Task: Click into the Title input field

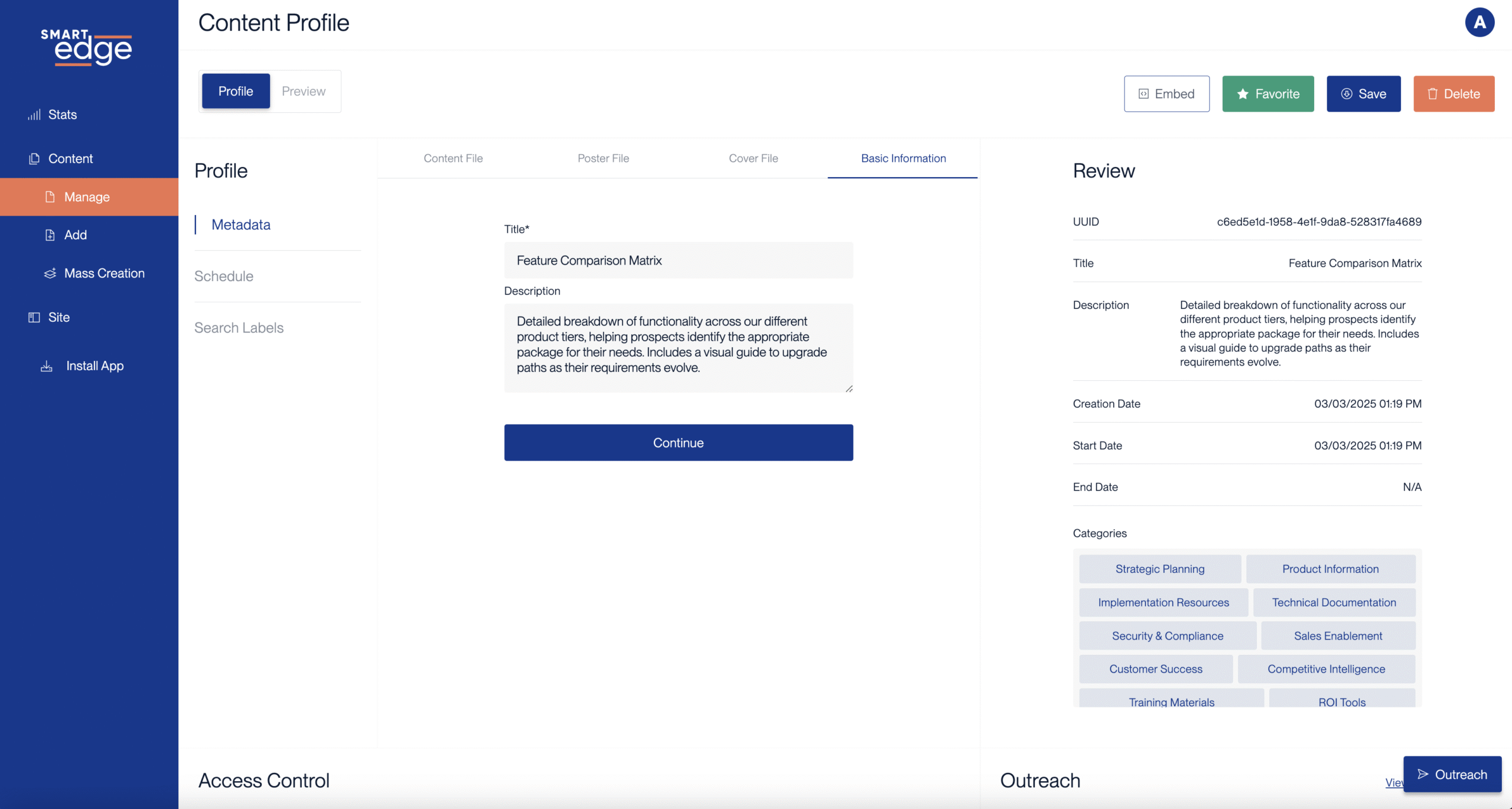Action: (678, 260)
